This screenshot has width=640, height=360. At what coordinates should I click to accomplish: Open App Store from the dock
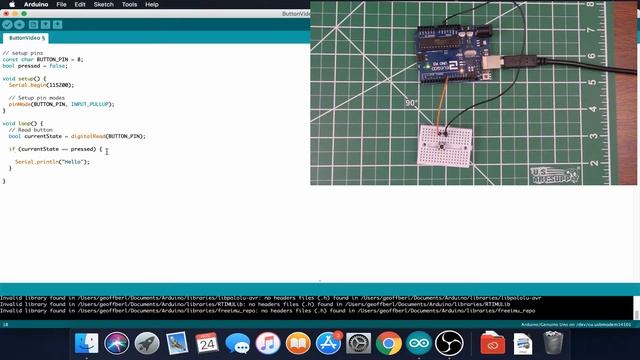point(328,343)
